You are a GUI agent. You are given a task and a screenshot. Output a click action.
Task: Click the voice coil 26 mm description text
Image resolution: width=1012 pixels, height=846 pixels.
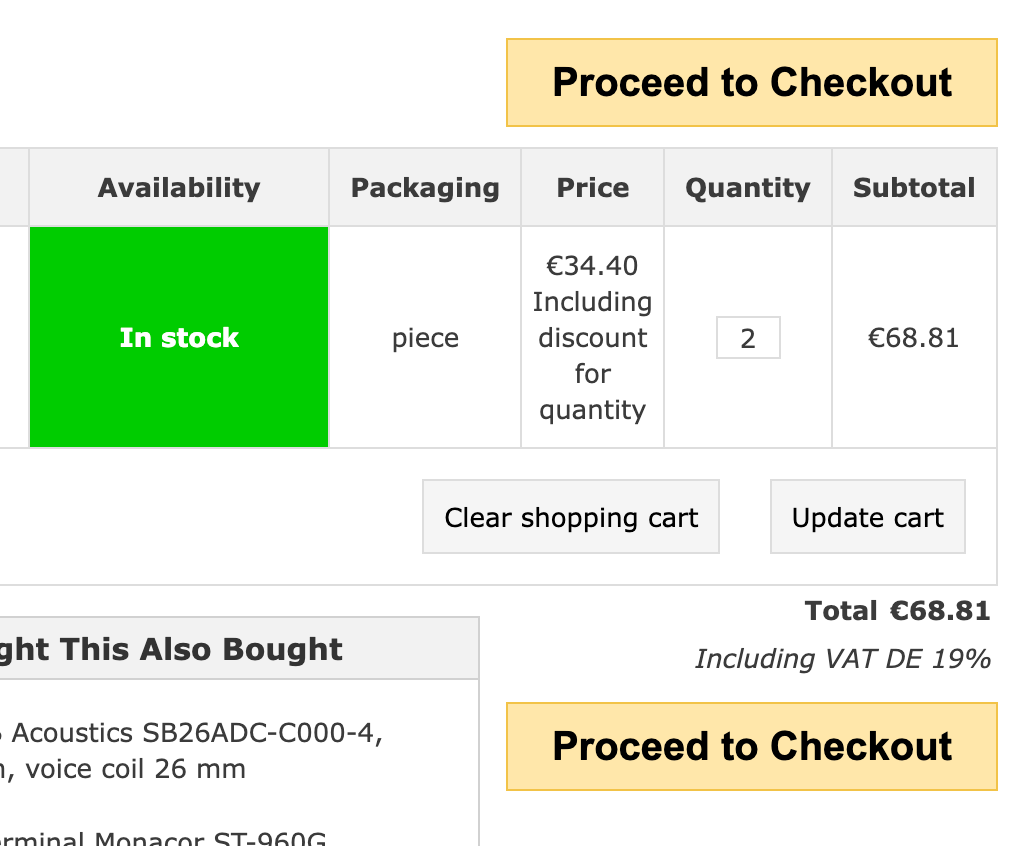(x=136, y=769)
